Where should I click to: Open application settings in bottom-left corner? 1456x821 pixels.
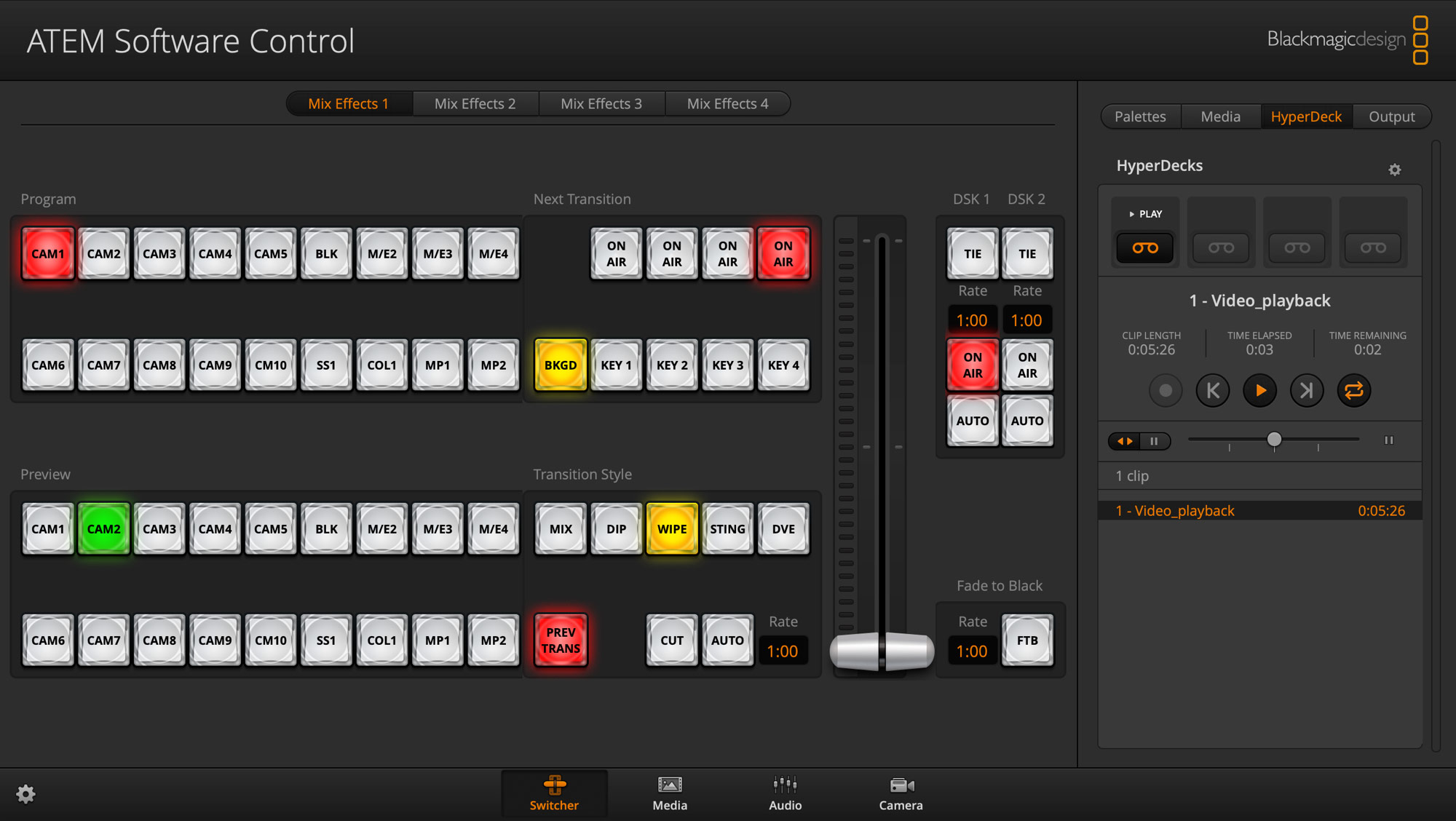pos(26,794)
